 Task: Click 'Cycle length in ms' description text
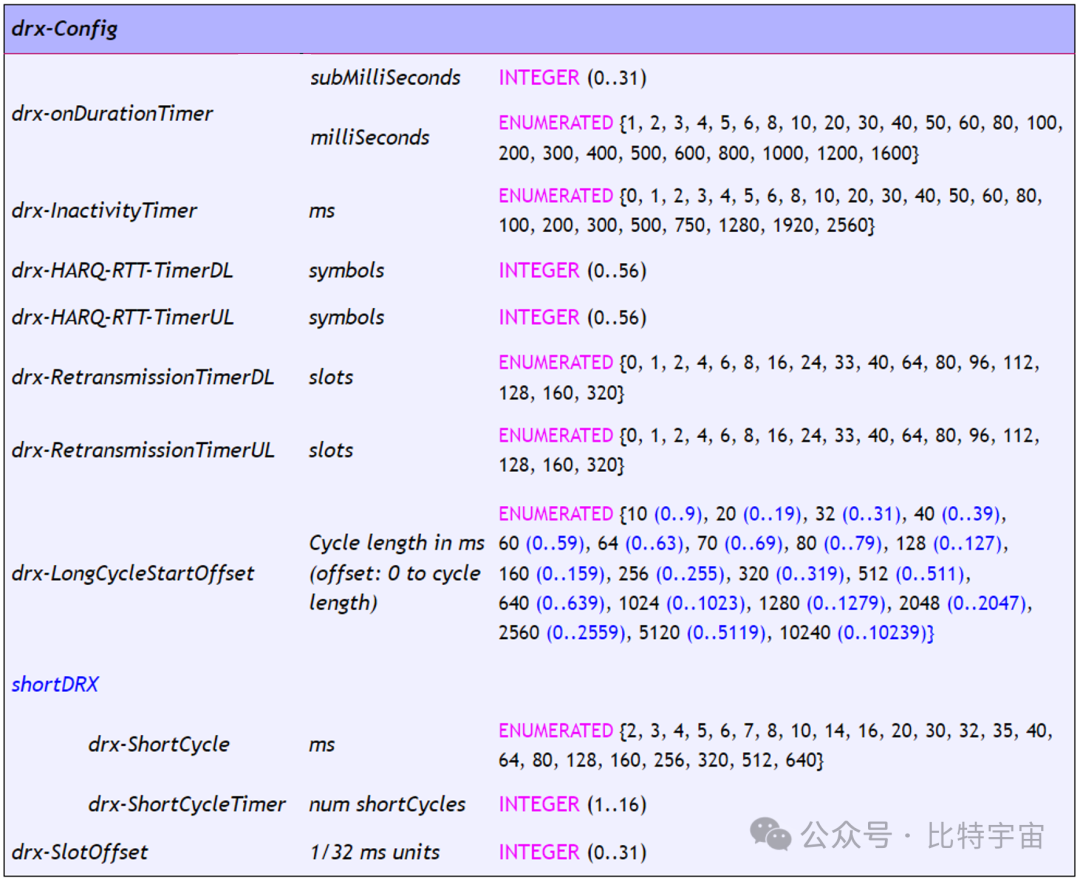tap(397, 544)
